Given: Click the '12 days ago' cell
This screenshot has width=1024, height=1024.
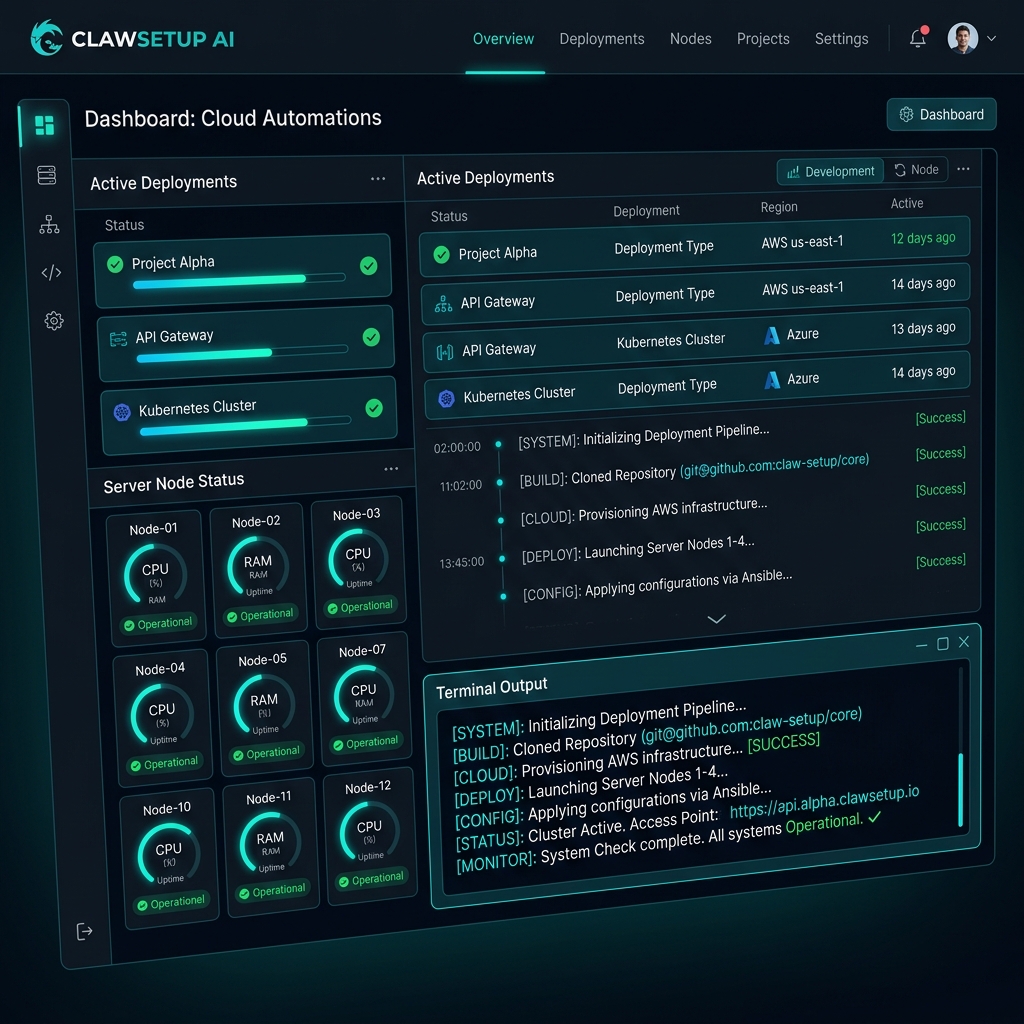Looking at the screenshot, I should (923, 238).
